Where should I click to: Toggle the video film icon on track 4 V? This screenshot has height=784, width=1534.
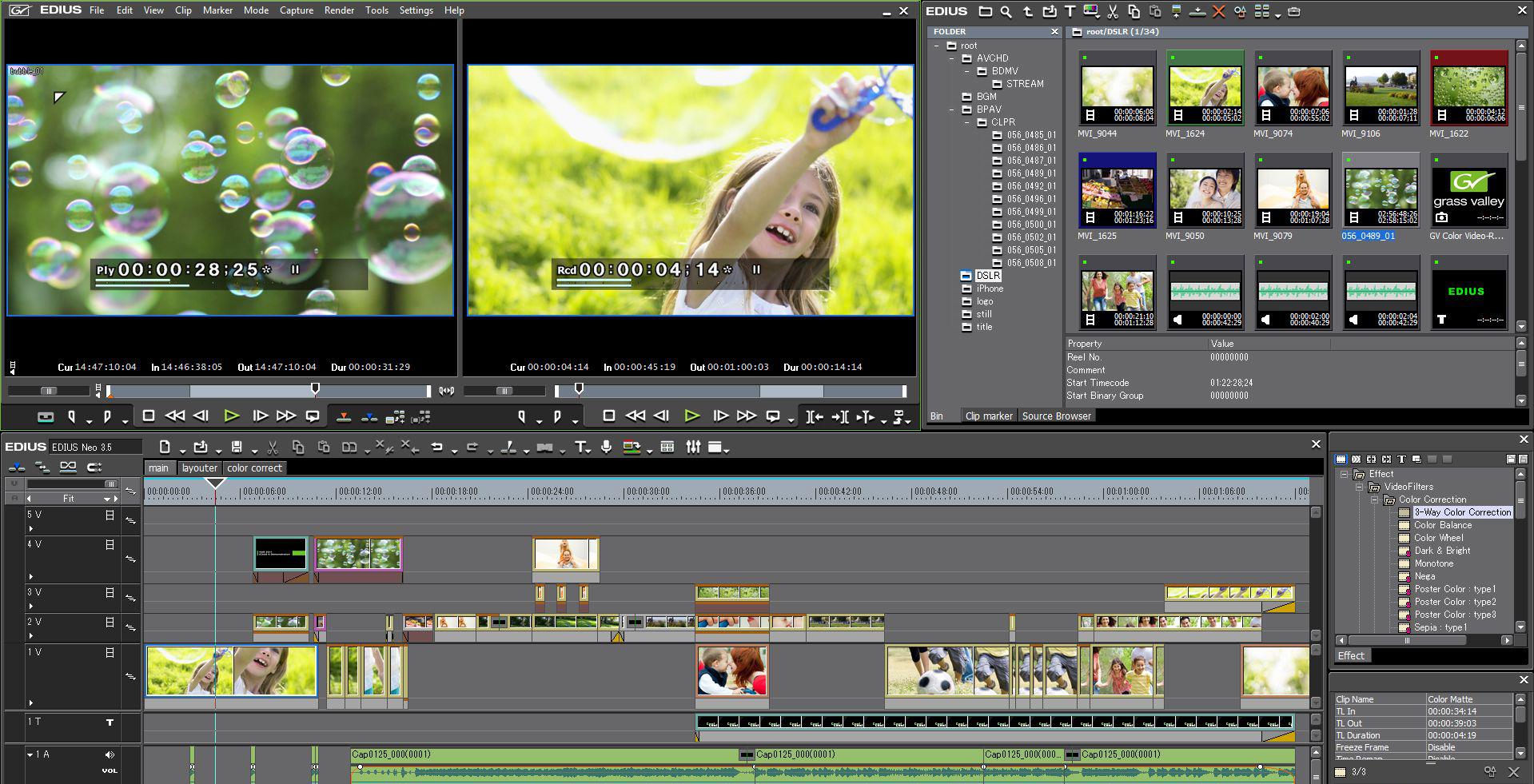[x=110, y=545]
